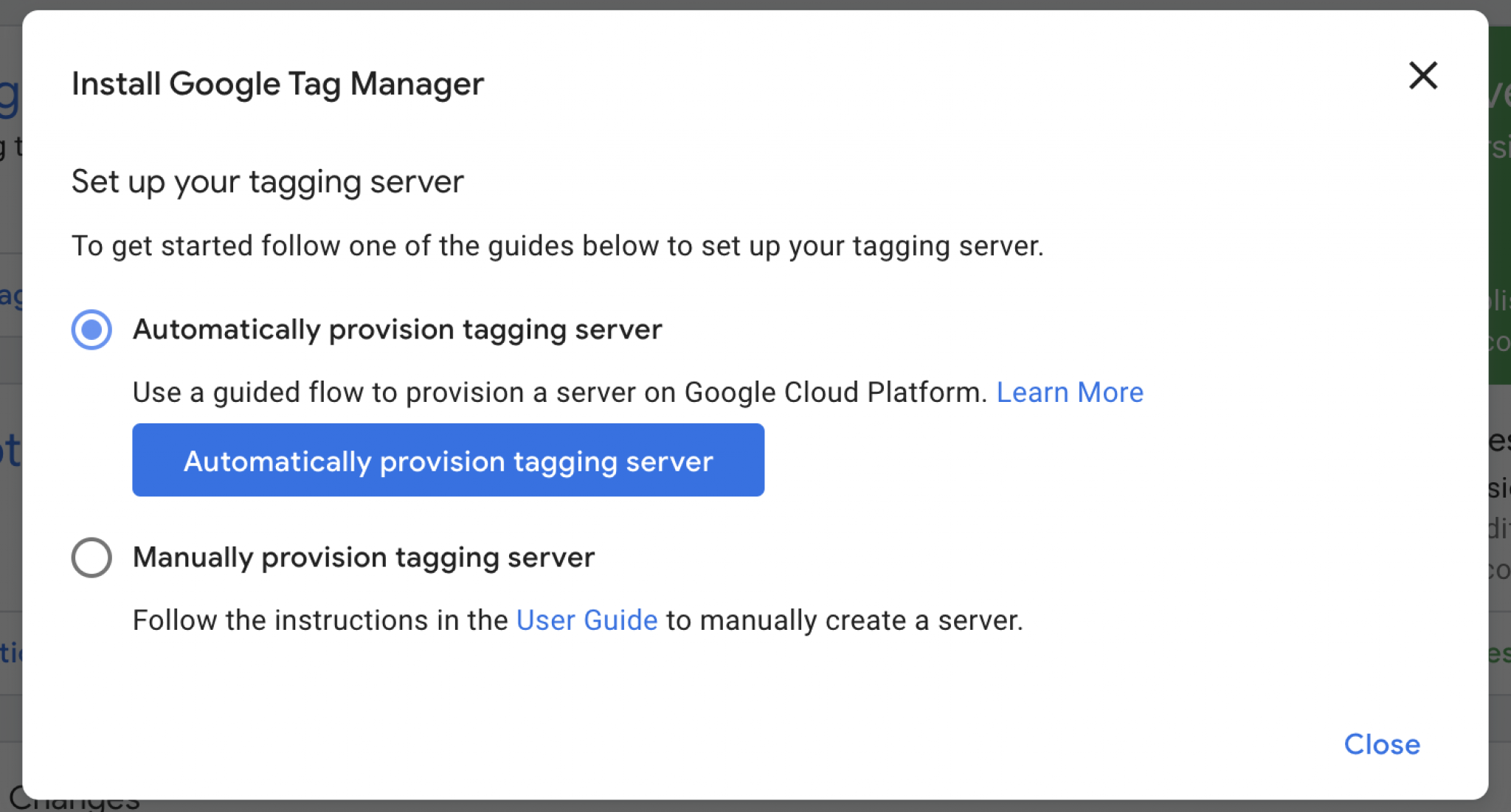Click the dimmed blue text at left edge
The image size is (1511, 812).
click(x=9, y=450)
